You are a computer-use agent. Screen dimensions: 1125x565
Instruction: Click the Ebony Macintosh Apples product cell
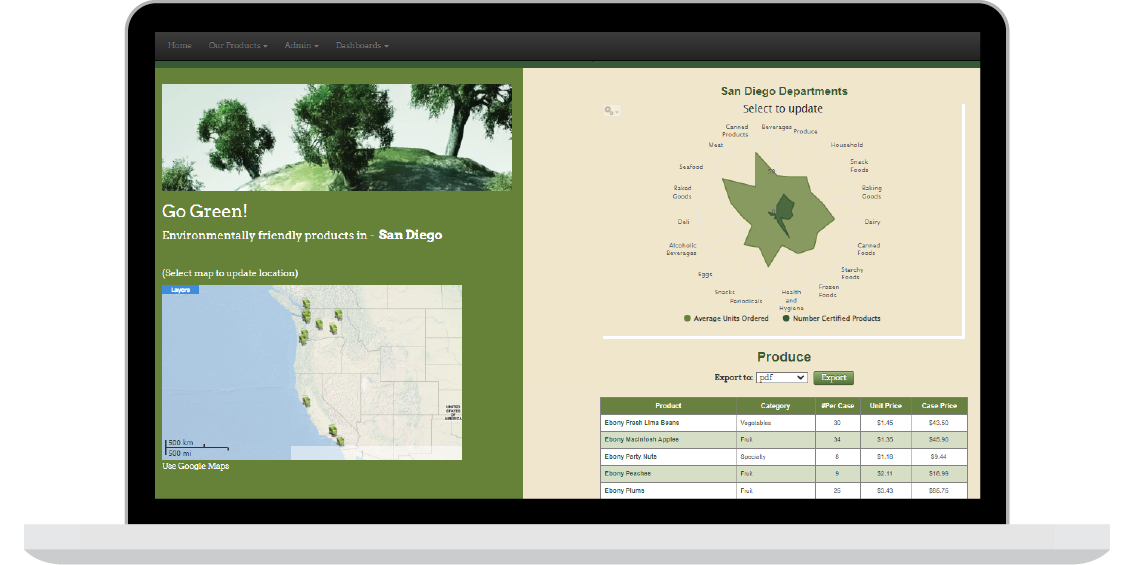(x=668, y=439)
